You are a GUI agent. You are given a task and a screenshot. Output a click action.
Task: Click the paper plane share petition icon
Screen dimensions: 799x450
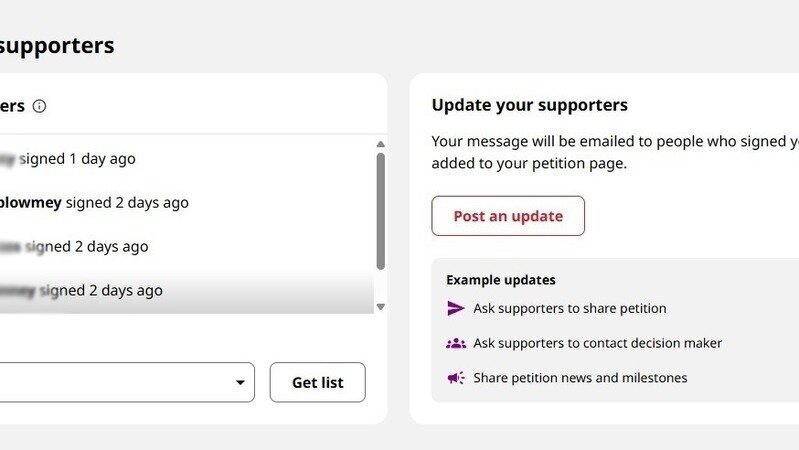456,308
